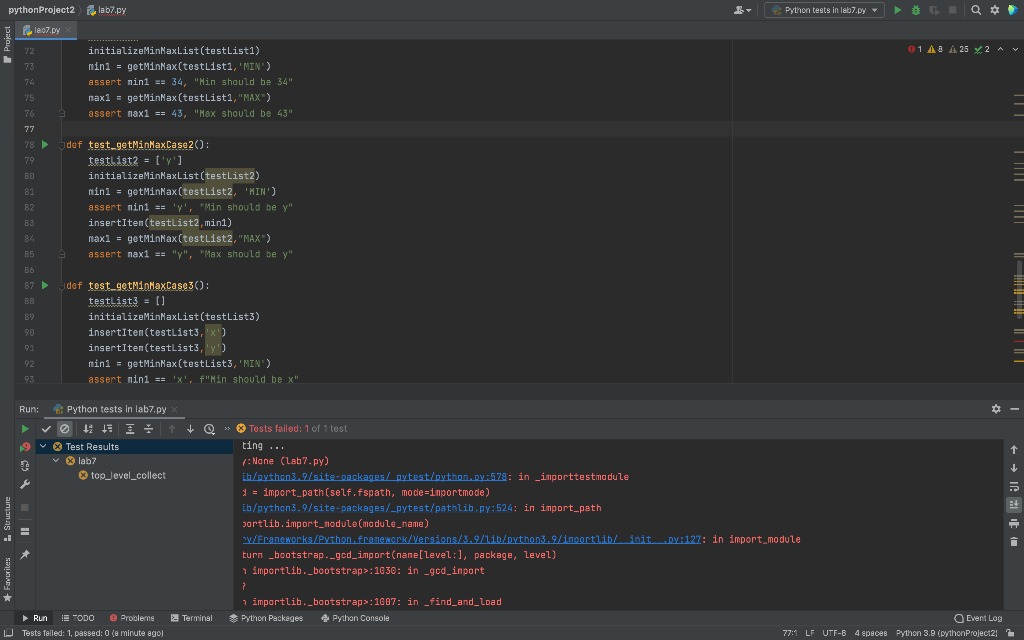Screen dimensions: 1024x640
Task: Open Search Everywhere magnifier icon
Action: pyautogui.click(x=976, y=10)
